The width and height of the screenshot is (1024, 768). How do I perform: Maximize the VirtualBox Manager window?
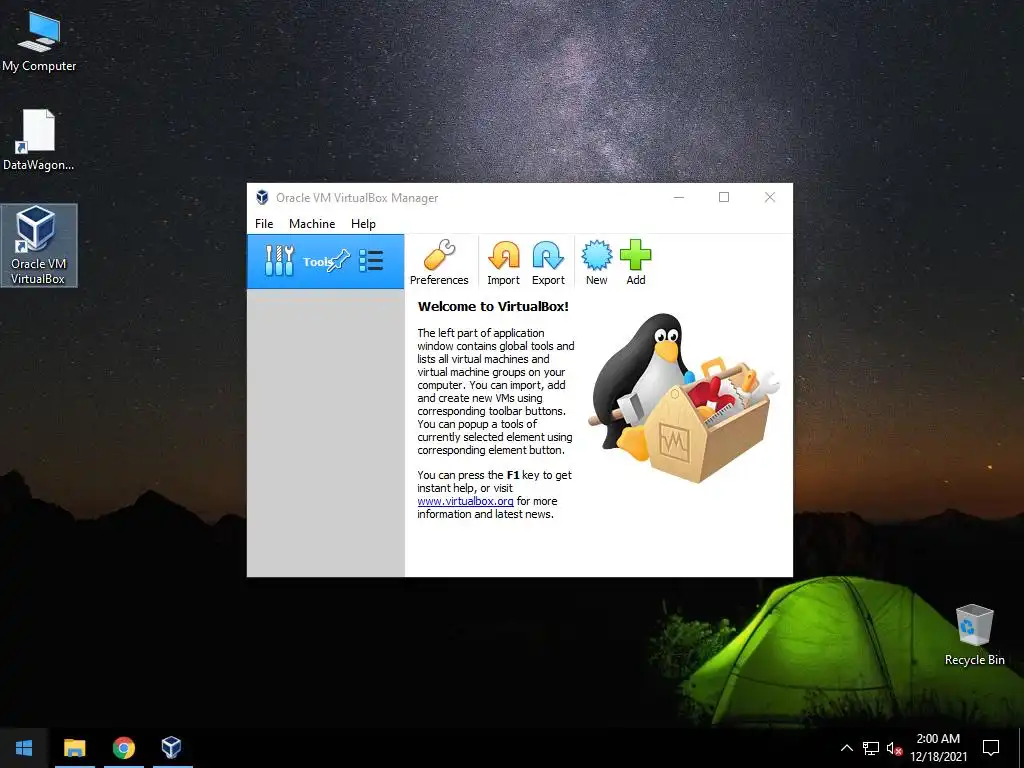click(724, 197)
